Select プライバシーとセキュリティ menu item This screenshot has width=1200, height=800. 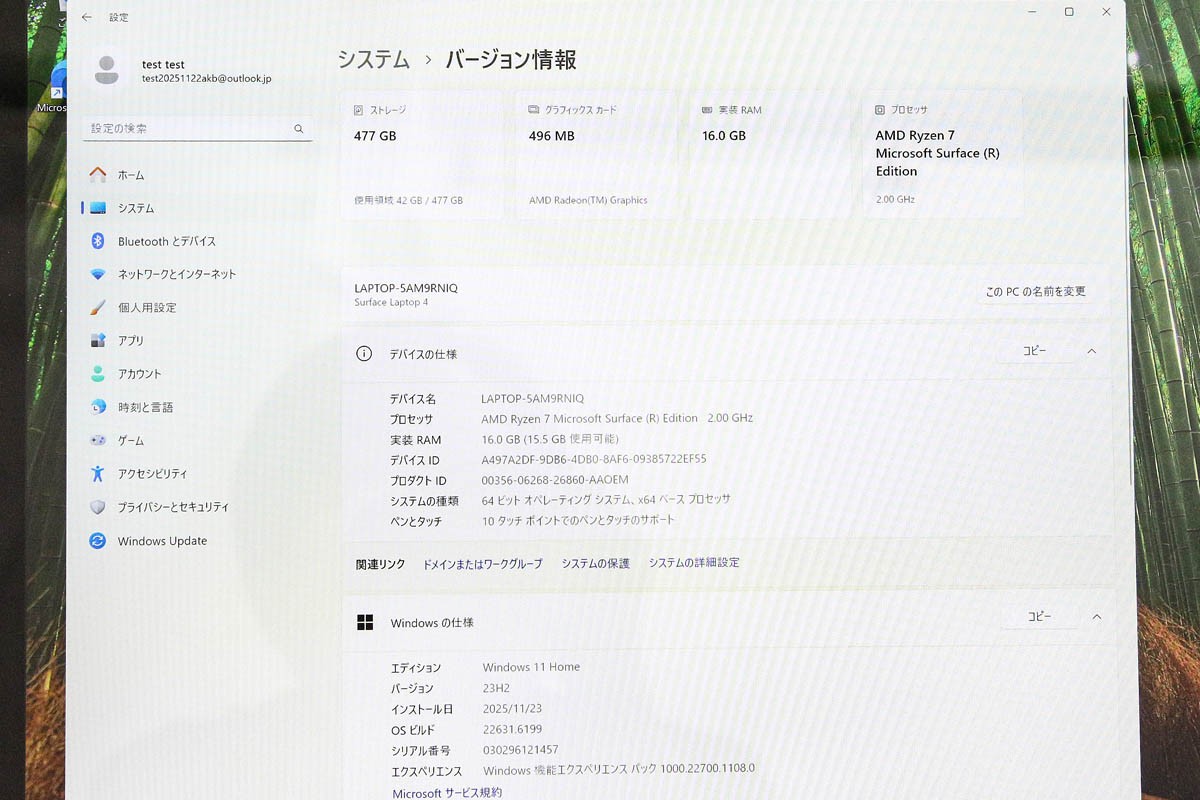pos(172,507)
